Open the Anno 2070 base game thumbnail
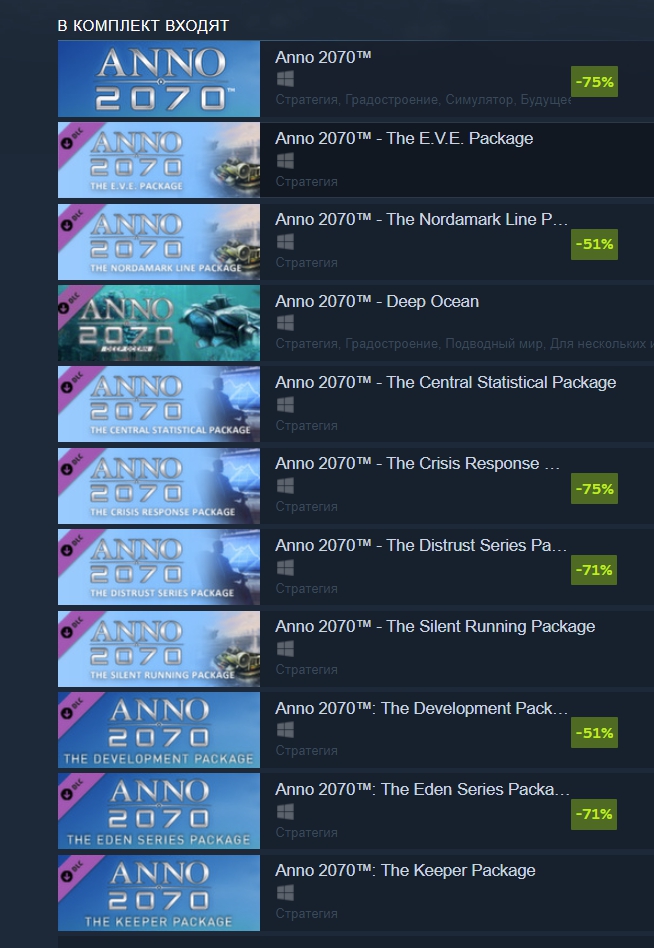The width and height of the screenshot is (654, 948). pyautogui.click(x=159, y=79)
